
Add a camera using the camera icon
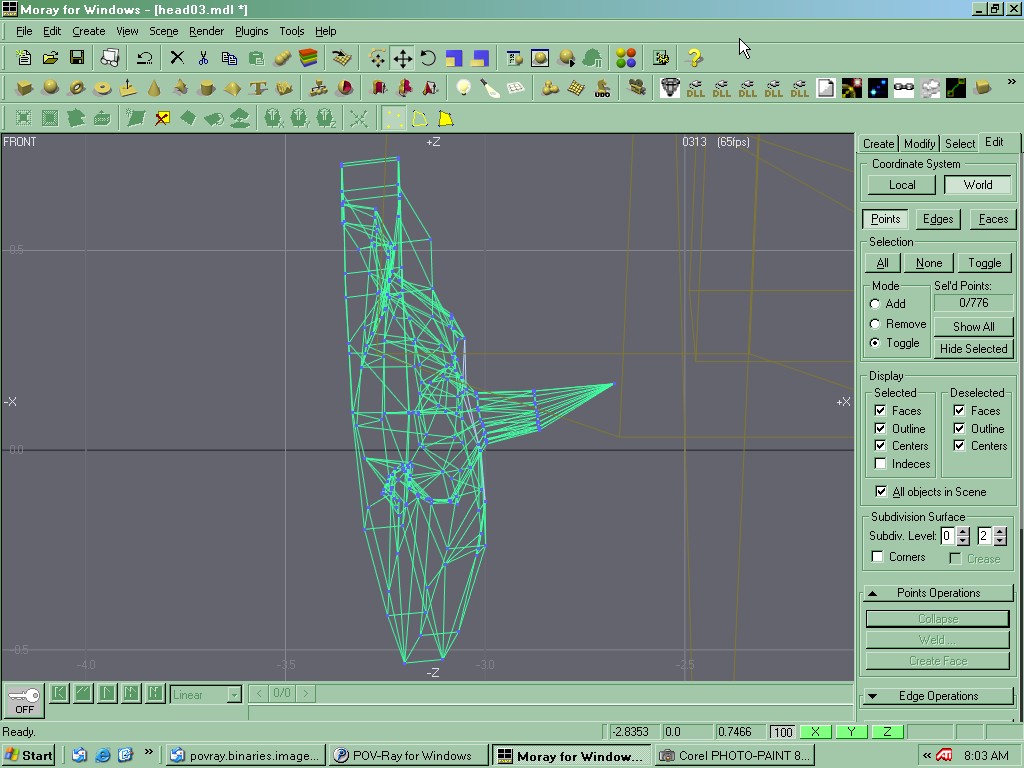tap(637, 88)
